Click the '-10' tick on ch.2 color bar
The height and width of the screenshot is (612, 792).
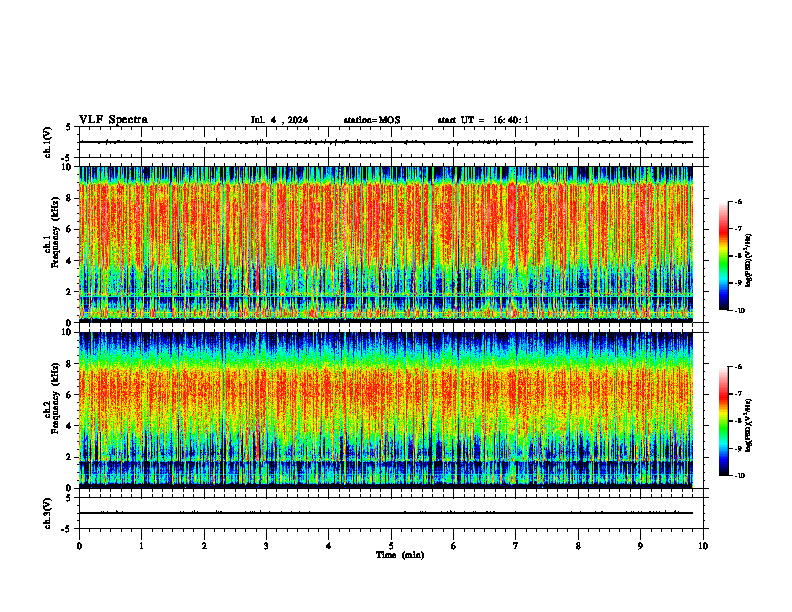740,476
